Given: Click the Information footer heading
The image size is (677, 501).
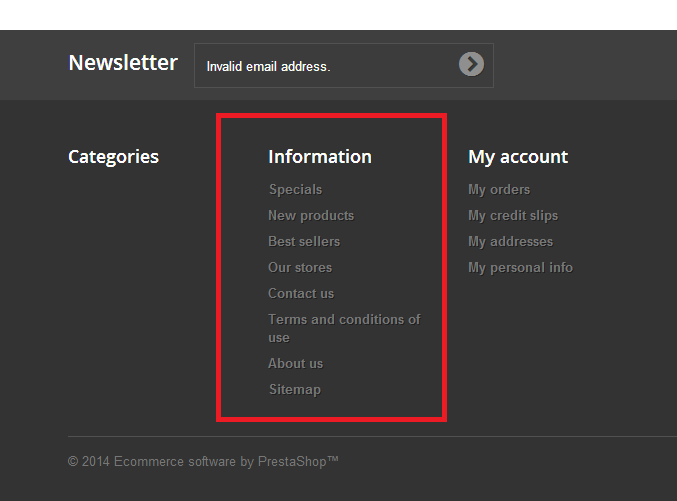Looking at the screenshot, I should pyautogui.click(x=319, y=157).
